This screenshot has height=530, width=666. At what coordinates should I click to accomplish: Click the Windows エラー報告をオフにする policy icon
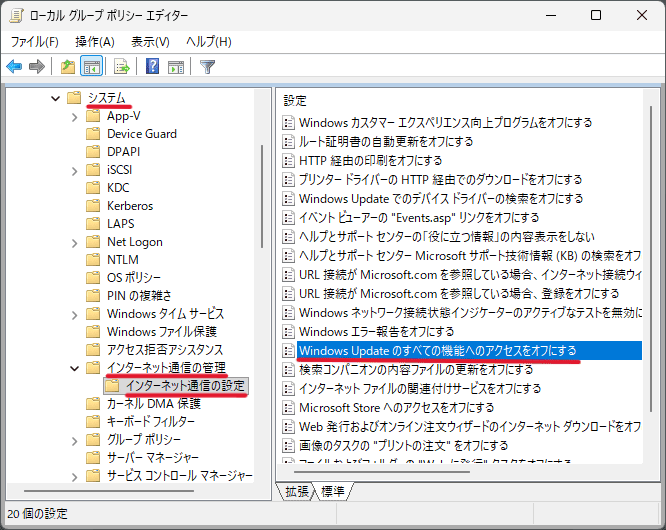[x=288, y=331]
